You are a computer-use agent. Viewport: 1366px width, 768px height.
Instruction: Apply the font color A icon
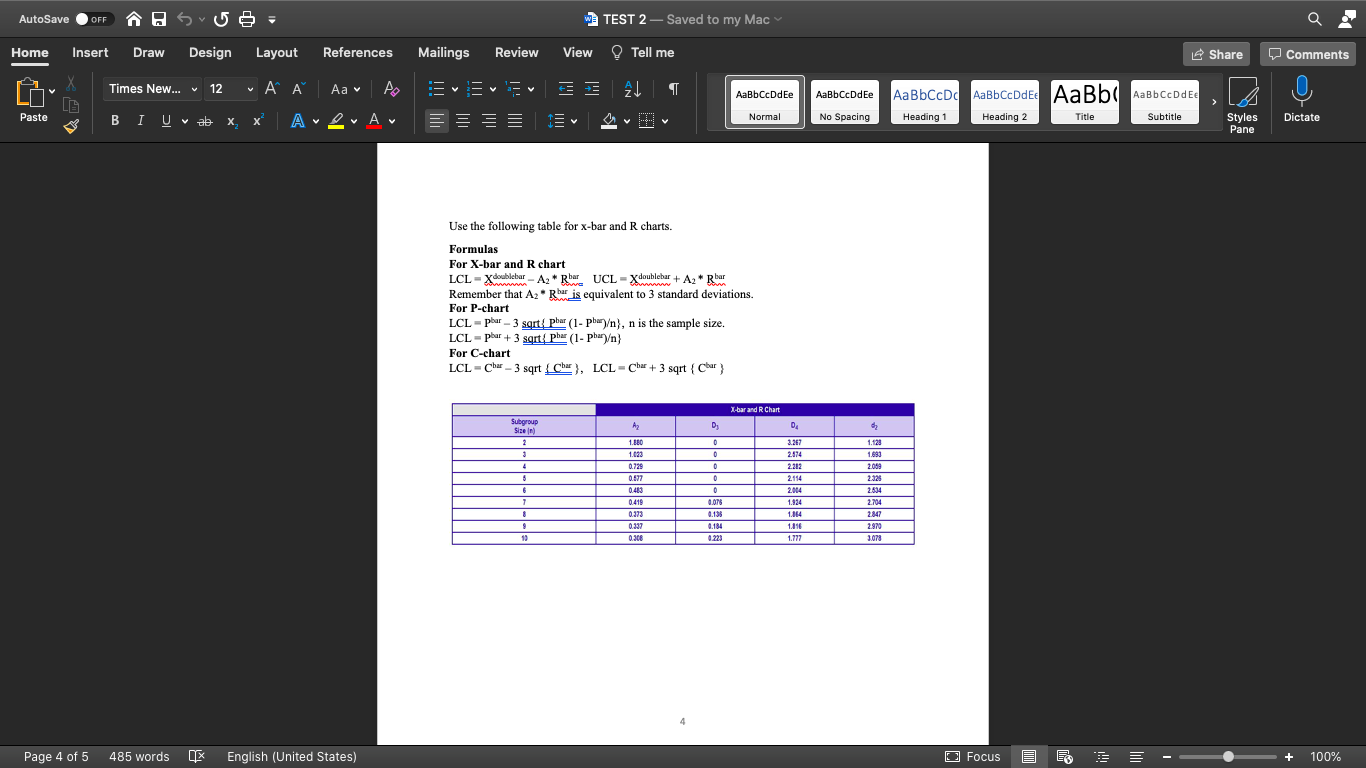(374, 120)
